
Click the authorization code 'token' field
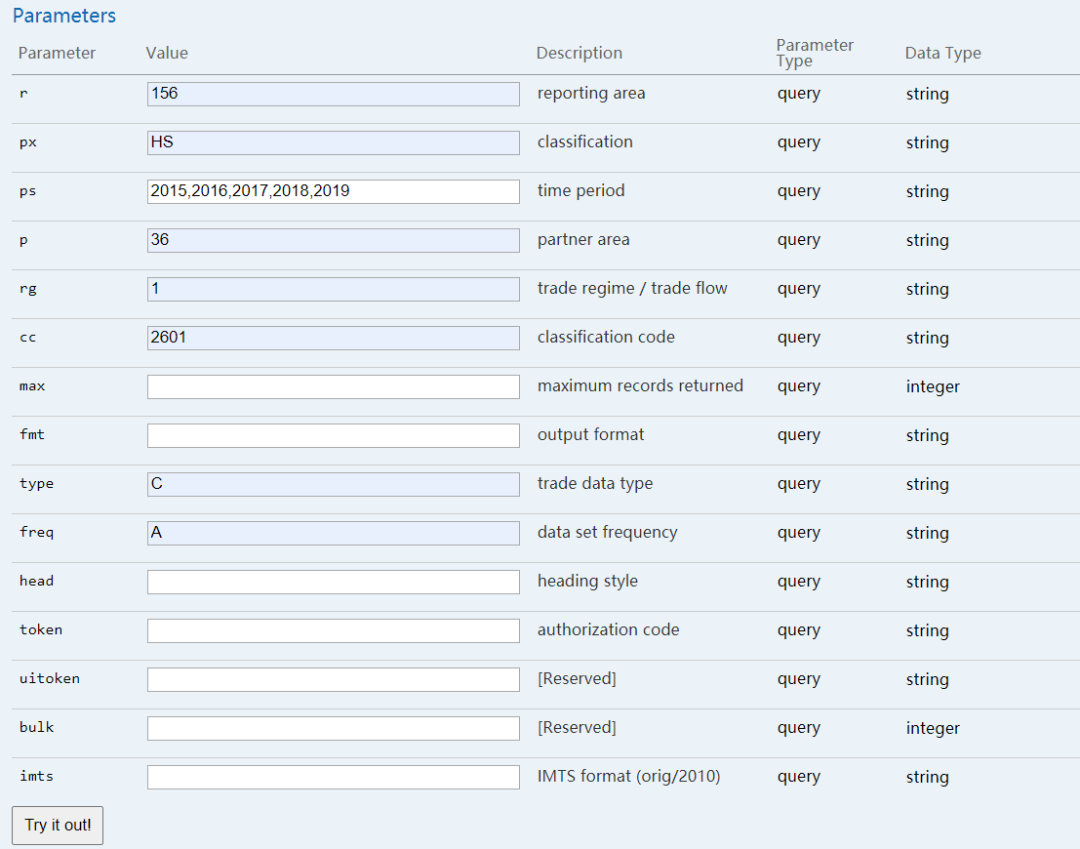pos(333,631)
